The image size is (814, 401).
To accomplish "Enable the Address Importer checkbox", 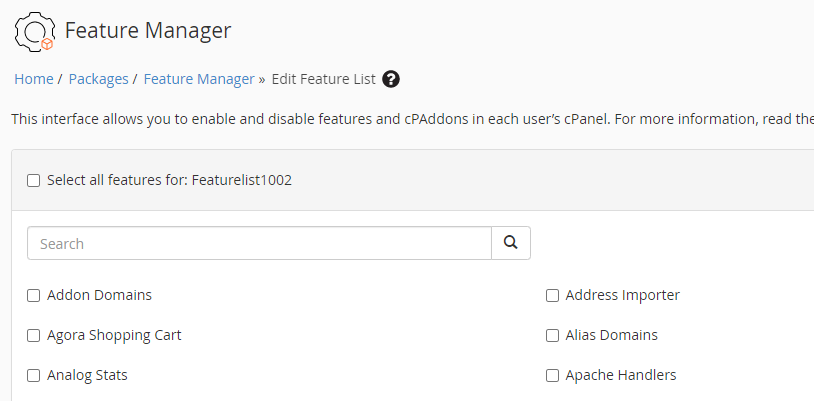I will click(x=552, y=296).
